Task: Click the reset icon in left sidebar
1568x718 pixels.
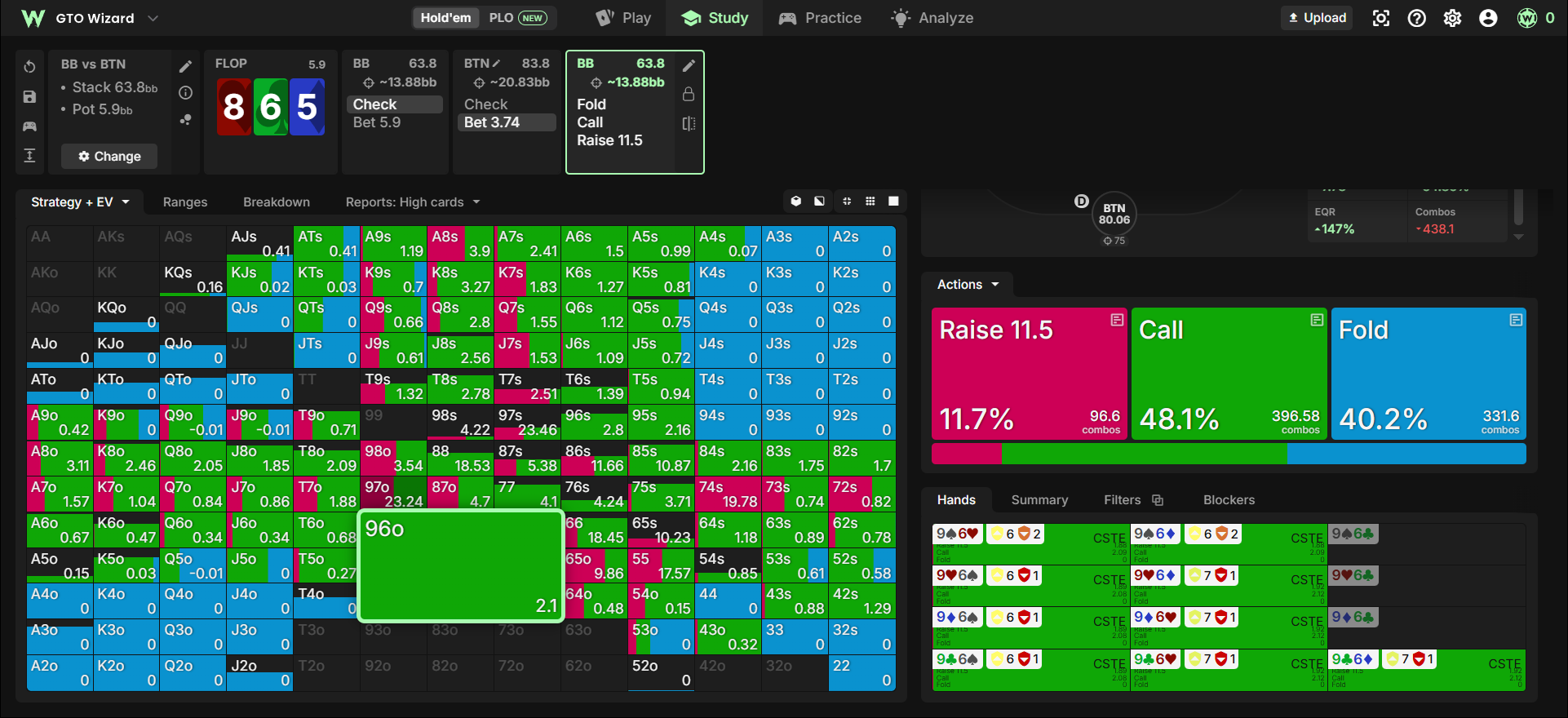Action: point(29,67)
